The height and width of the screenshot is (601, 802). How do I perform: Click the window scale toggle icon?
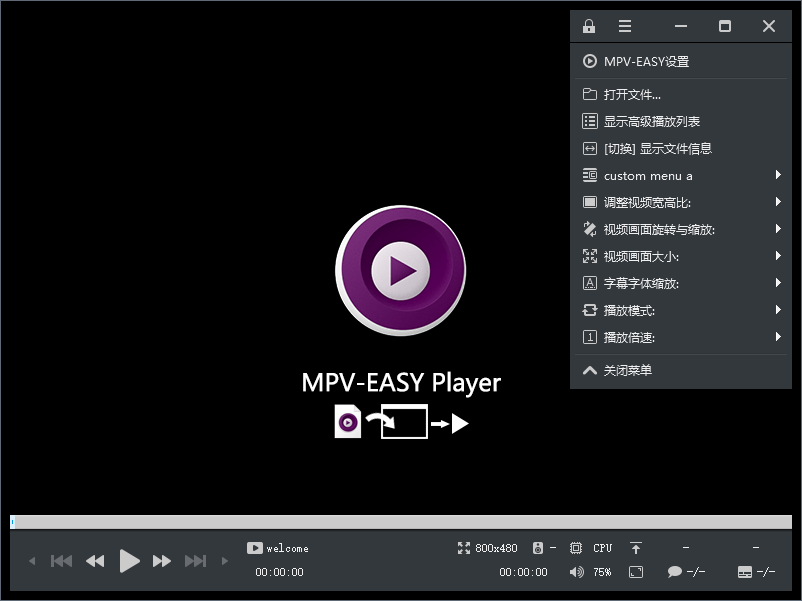[636, 572]
